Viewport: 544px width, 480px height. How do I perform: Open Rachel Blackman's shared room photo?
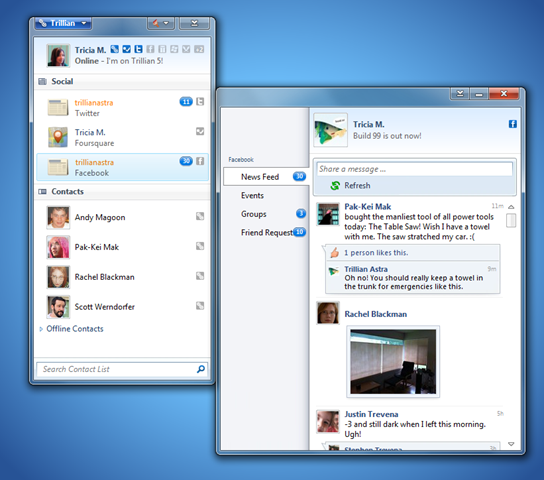[393, 362]
